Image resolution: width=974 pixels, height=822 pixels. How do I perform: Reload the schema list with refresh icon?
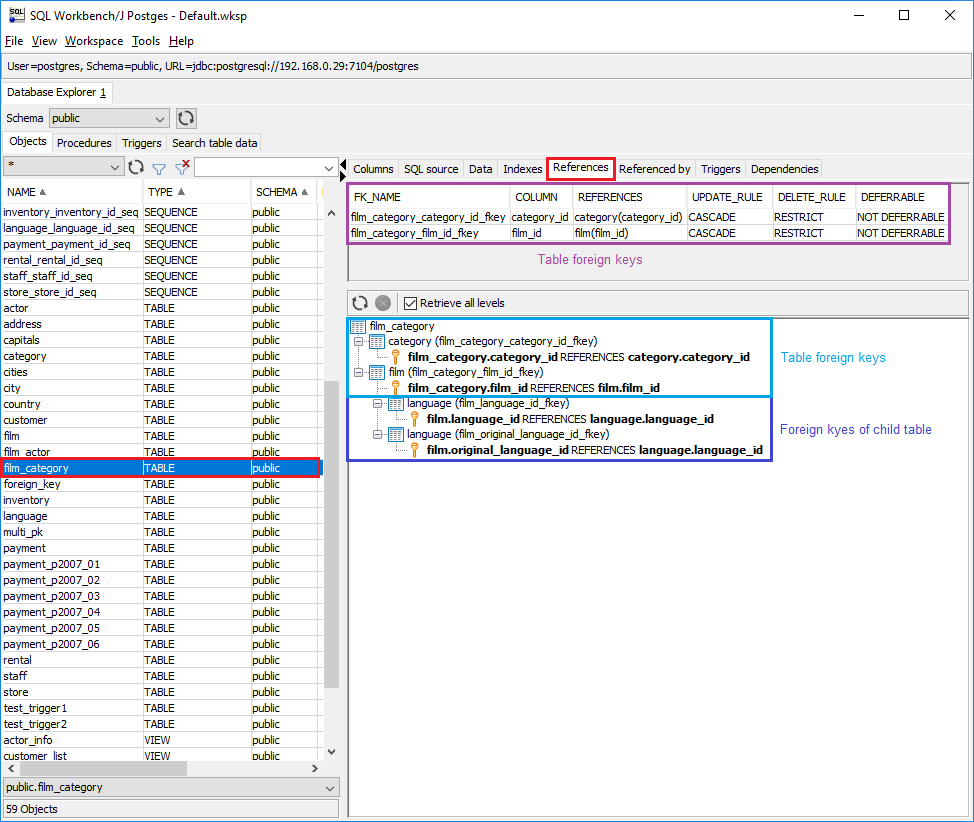[186, 118]
